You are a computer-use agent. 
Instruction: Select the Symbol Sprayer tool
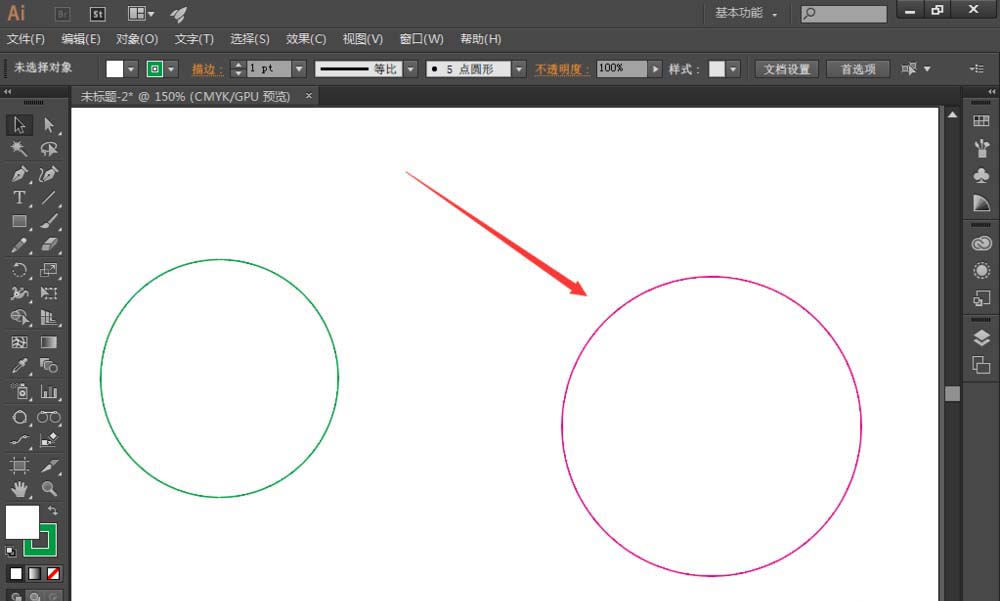tap(19, 391)
